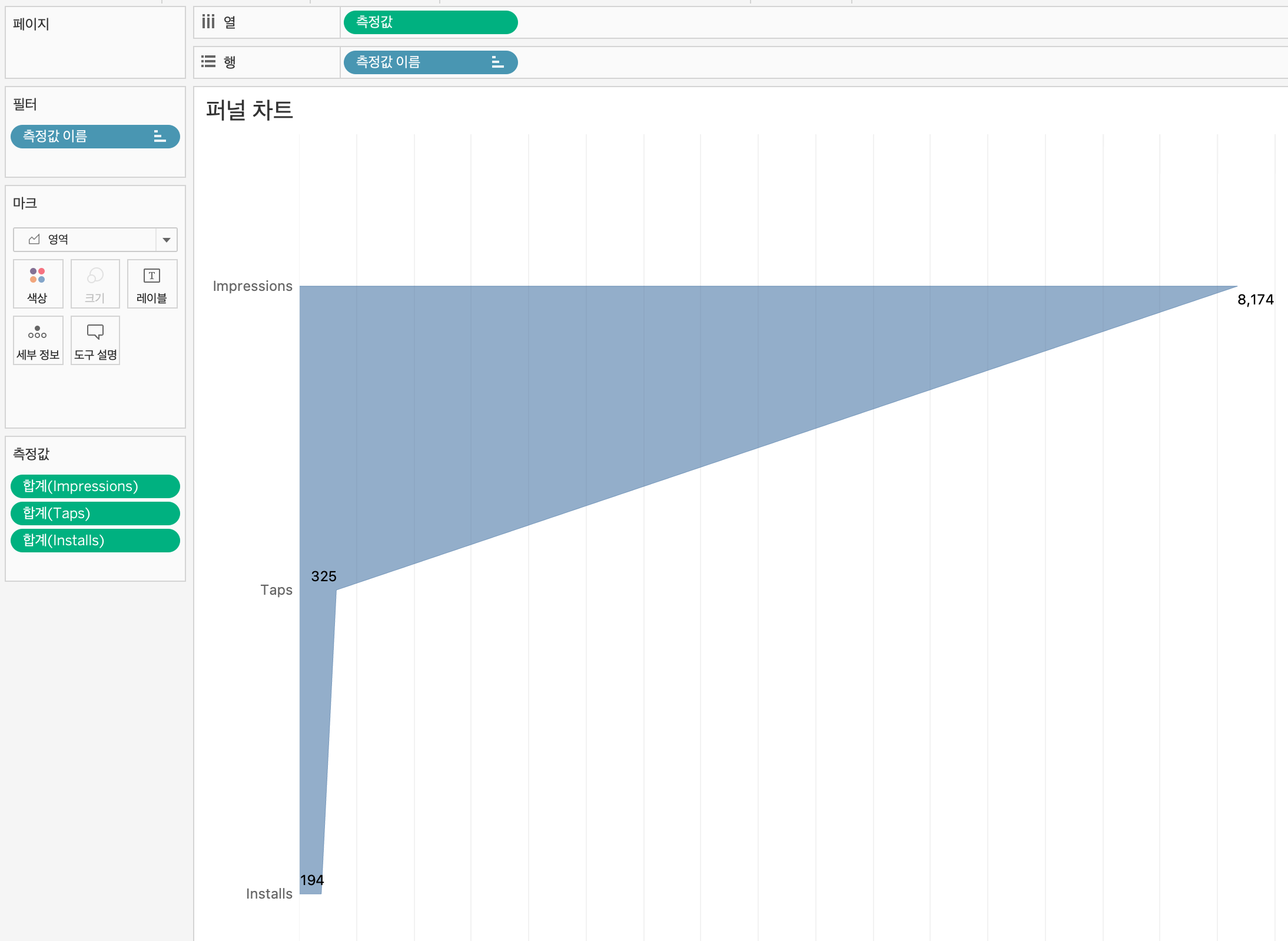Open the 색상 (Color) mark card
1288x941 pixels.
(38, 284)
